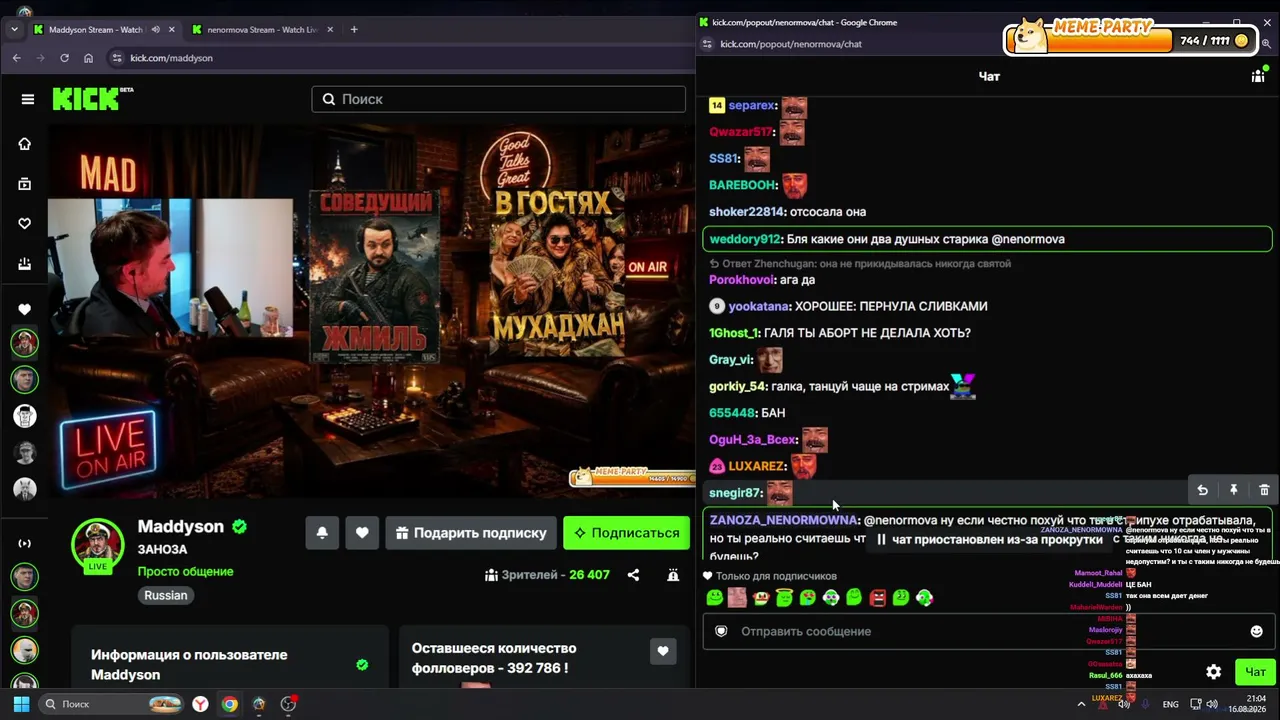Pin the hovered snegir87 chat message
Screen dimensions: 1280x720
(1234, 490)
